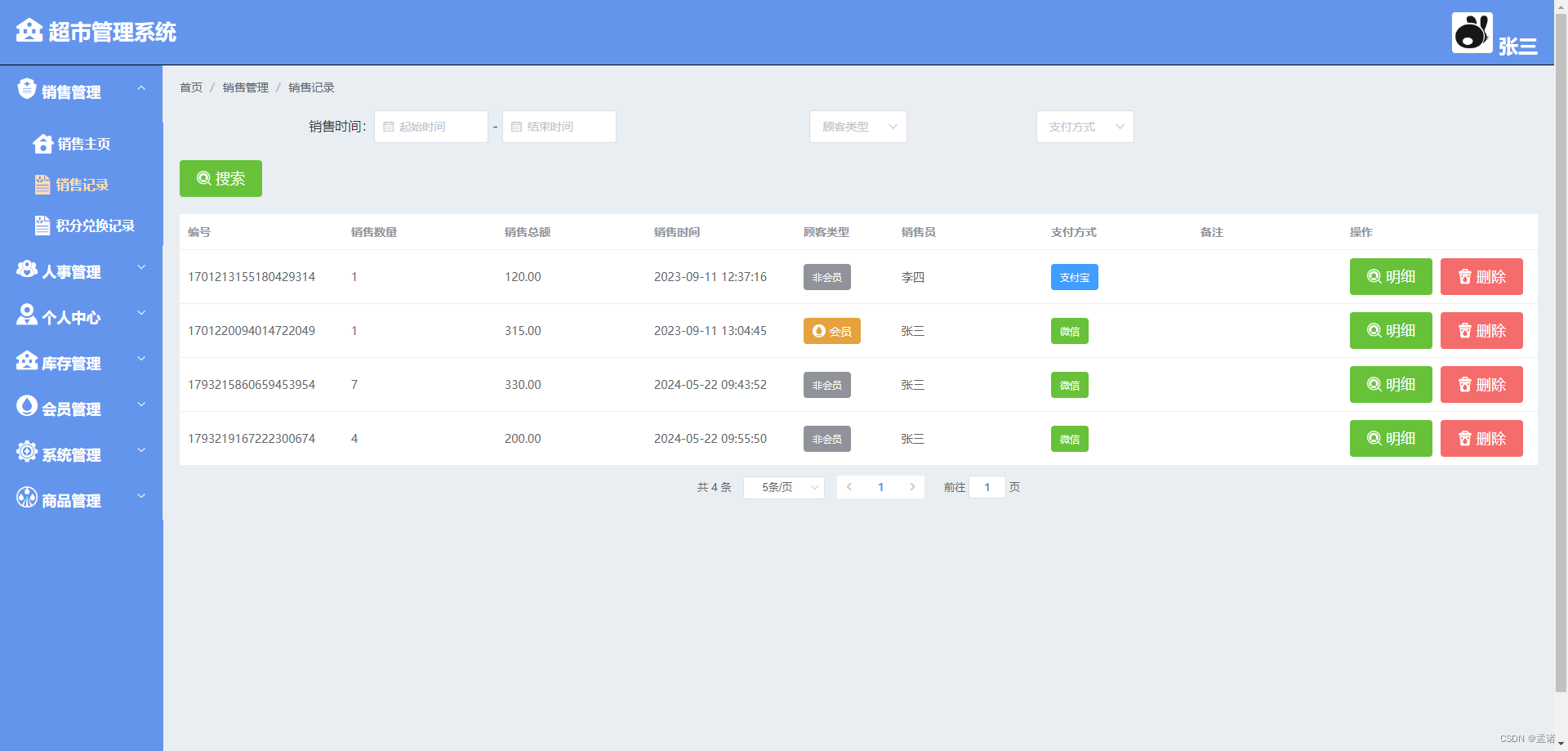This screenshot has height=751, width=1568.
Task: Select page number 1 in pagination
Action: tap(880, 487)
